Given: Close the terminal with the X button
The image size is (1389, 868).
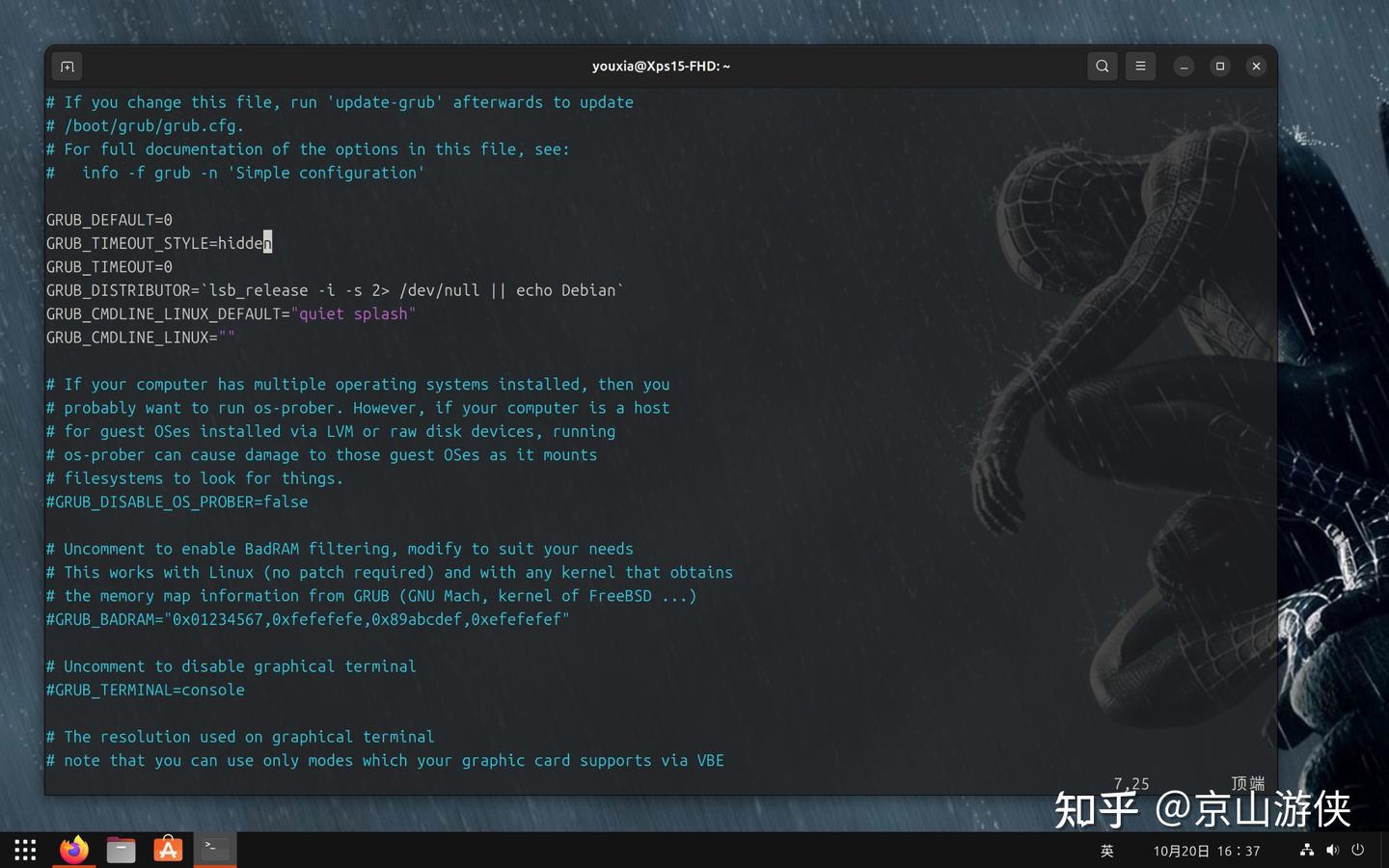Looking at the screenshot, I should pos(1256,66).
